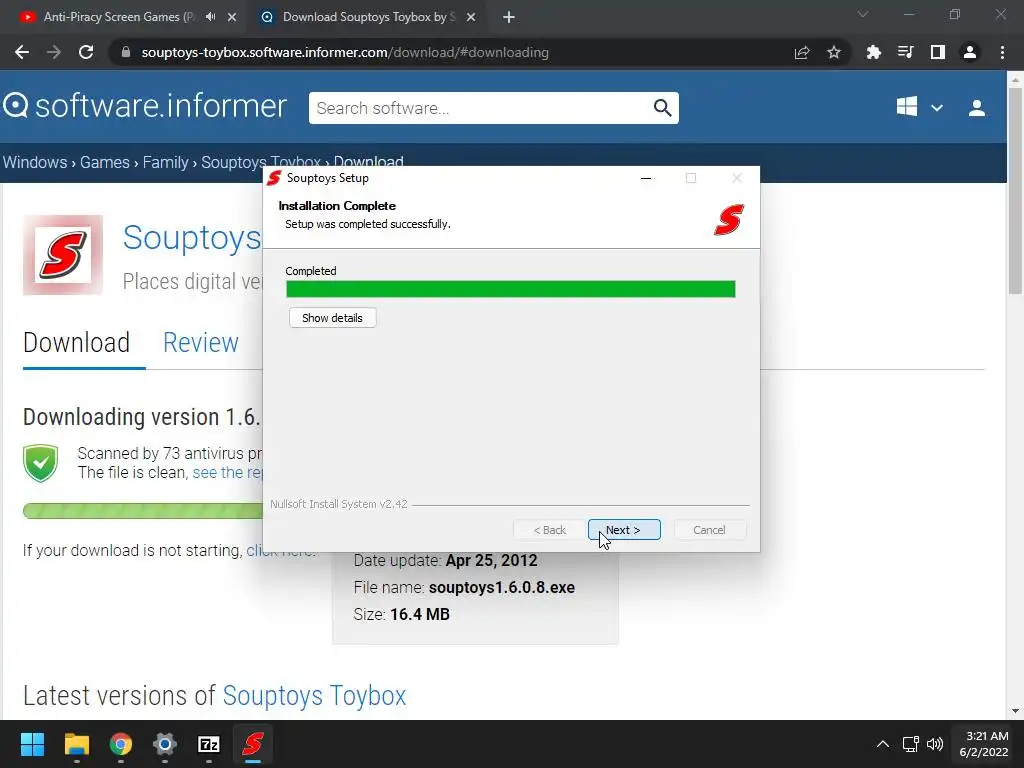Click the page vertical scrollbar thumb
The image size is (1024, 768).
click(x=1015, y=189)
